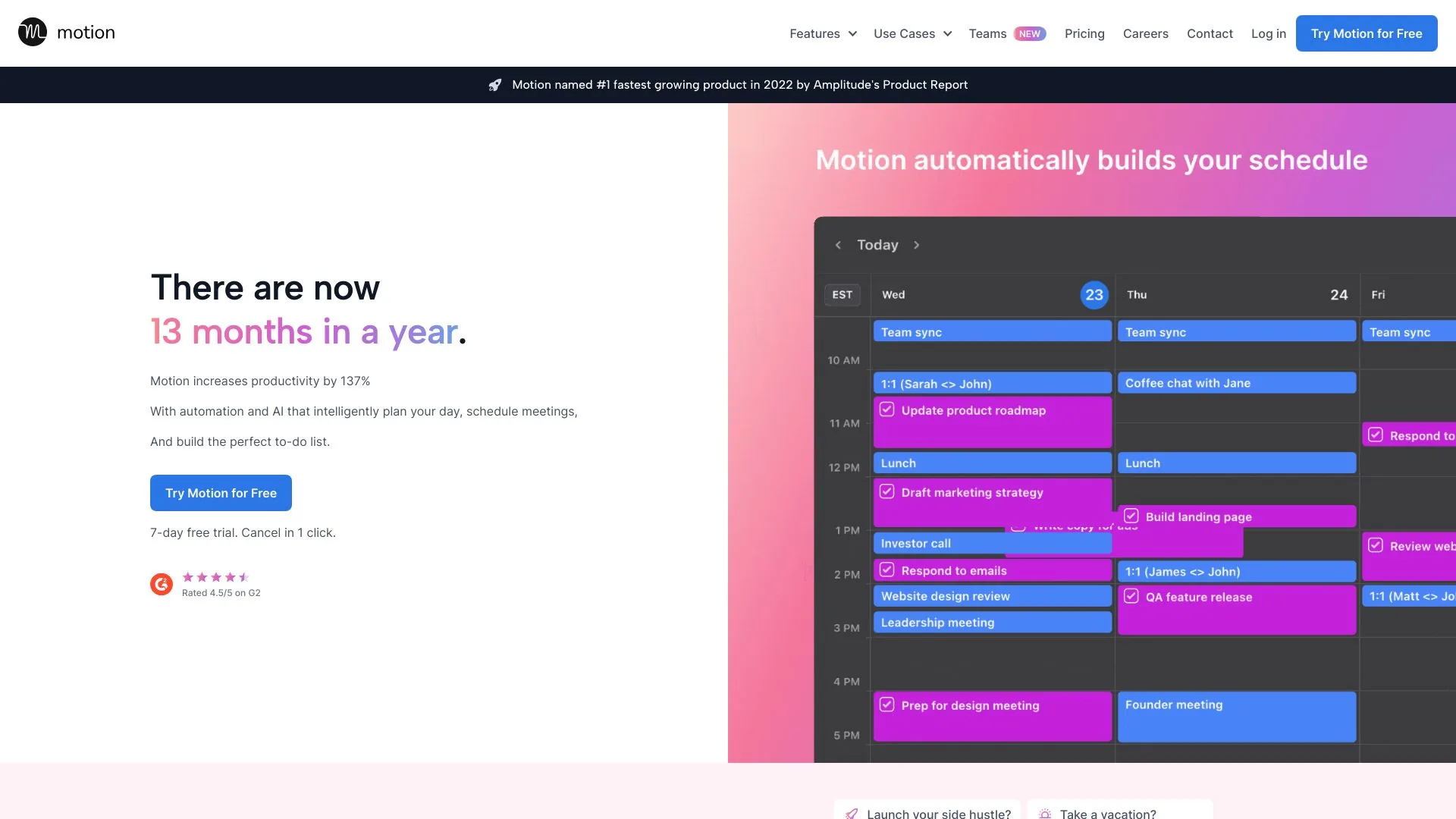Click Take a vacation? card
Image resolution: width=1456 pixels, height=819 pixels.
[1120, 810]
